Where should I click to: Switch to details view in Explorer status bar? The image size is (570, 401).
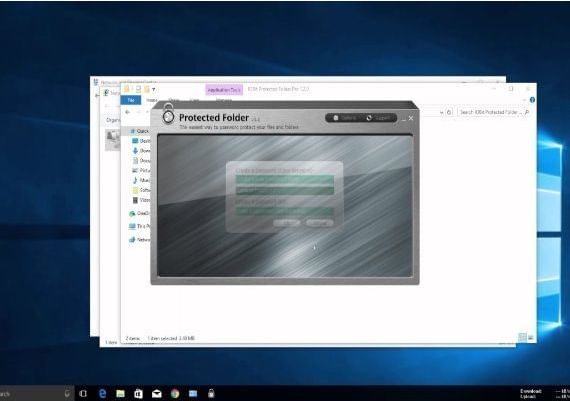pos(522,338)
